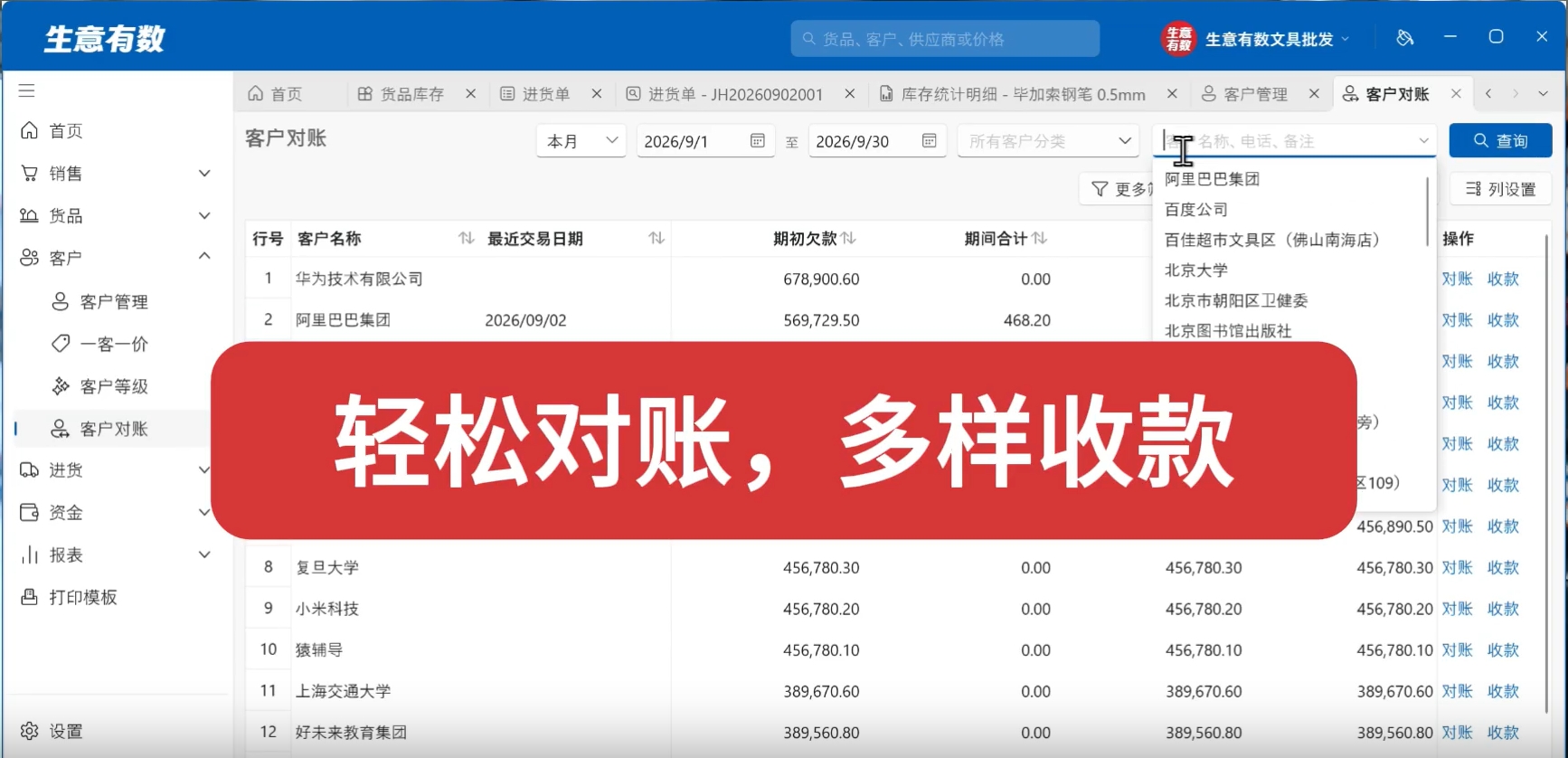This screenshot has height=758, width=1568.
Task: Open the 生意有数文具批发 account dropdown
Action: point(1256,39)
